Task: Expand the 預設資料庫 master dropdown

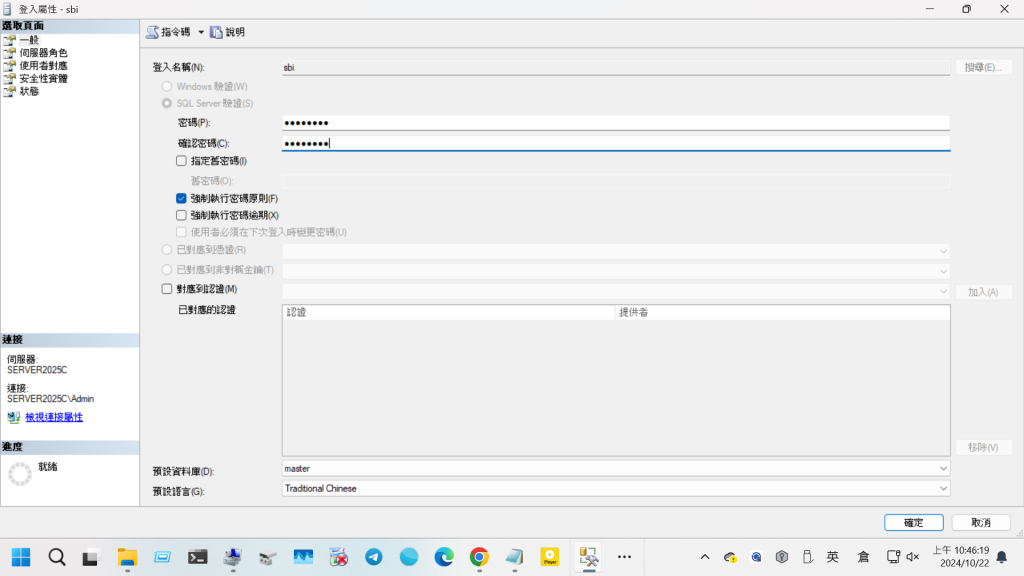Action: (x=943, y=468)
